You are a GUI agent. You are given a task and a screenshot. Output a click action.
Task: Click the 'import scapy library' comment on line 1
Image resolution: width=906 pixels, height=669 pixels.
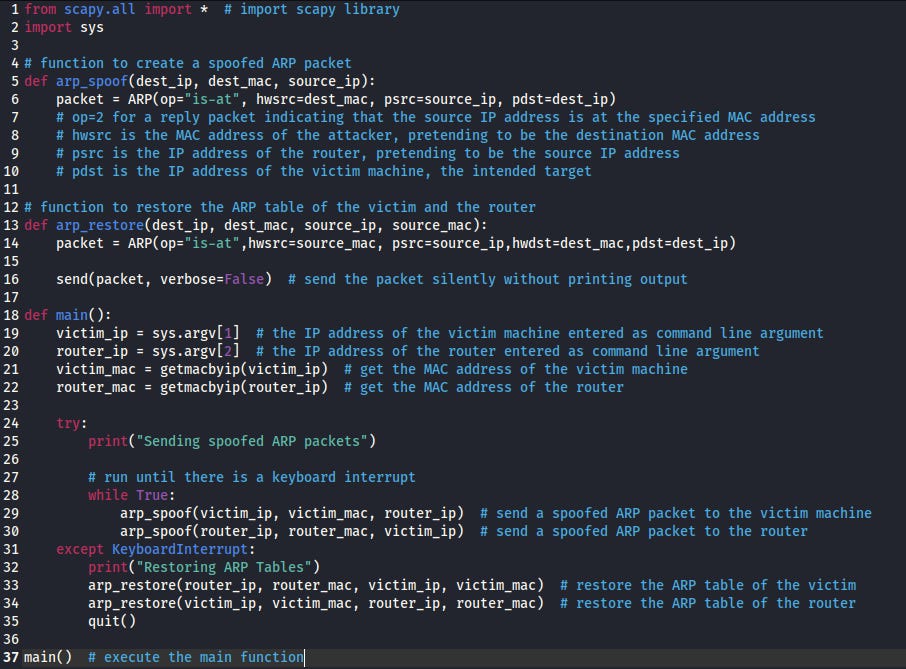point(312,9)
